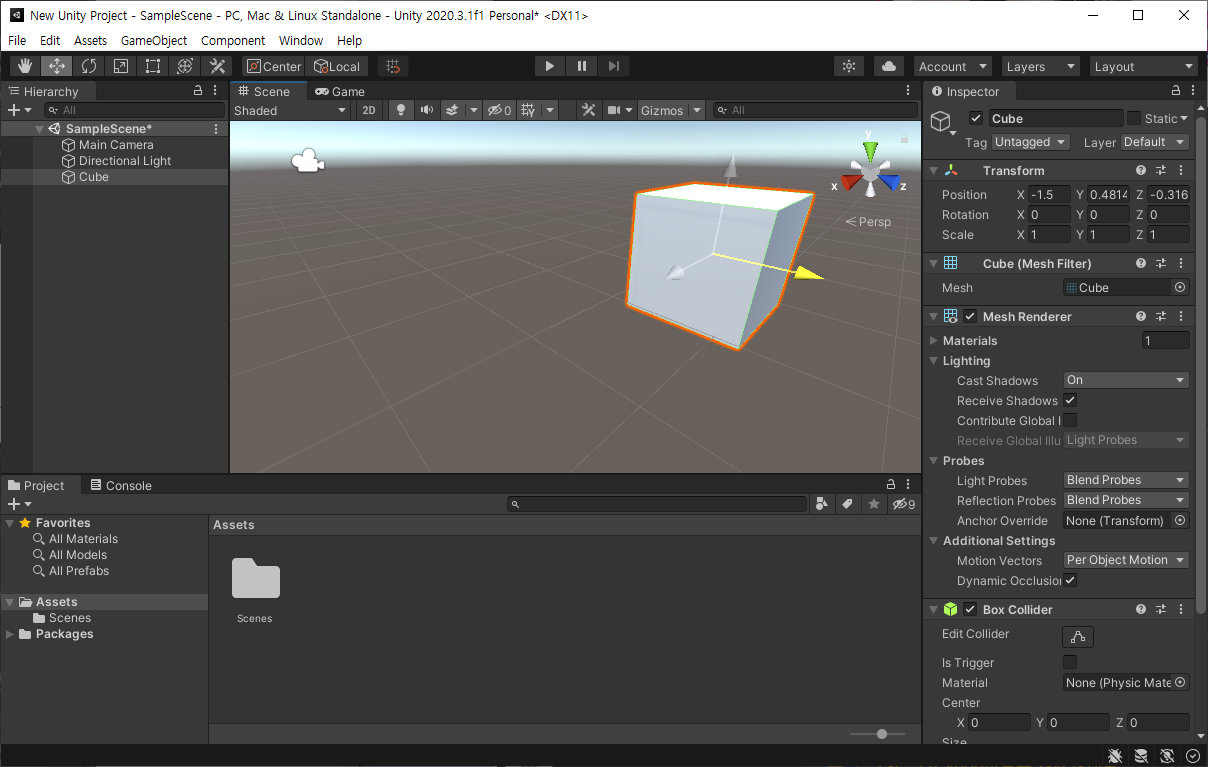Screen dimensions: 1208x767
Task: Select the Scale tool
Action: 121,66
